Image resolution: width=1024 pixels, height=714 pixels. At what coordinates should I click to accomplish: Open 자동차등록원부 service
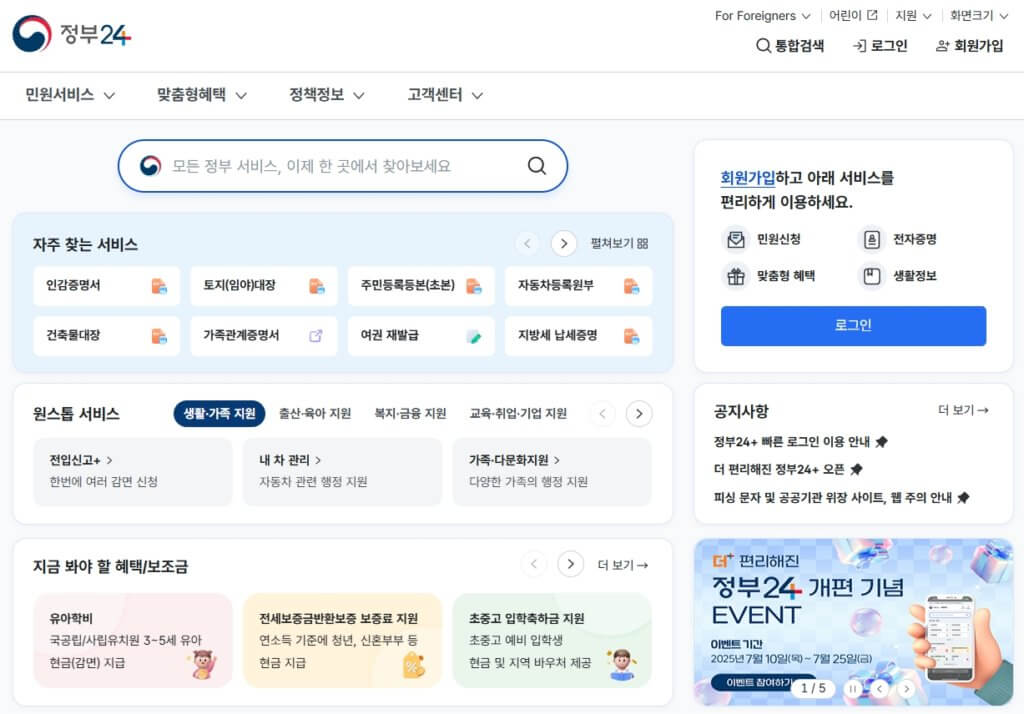point(579,285)
